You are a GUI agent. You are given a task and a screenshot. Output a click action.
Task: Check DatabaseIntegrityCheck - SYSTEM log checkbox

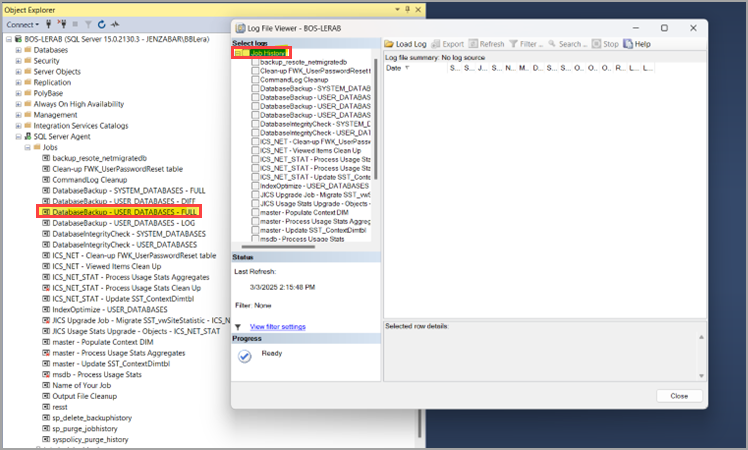coord(255,124)
